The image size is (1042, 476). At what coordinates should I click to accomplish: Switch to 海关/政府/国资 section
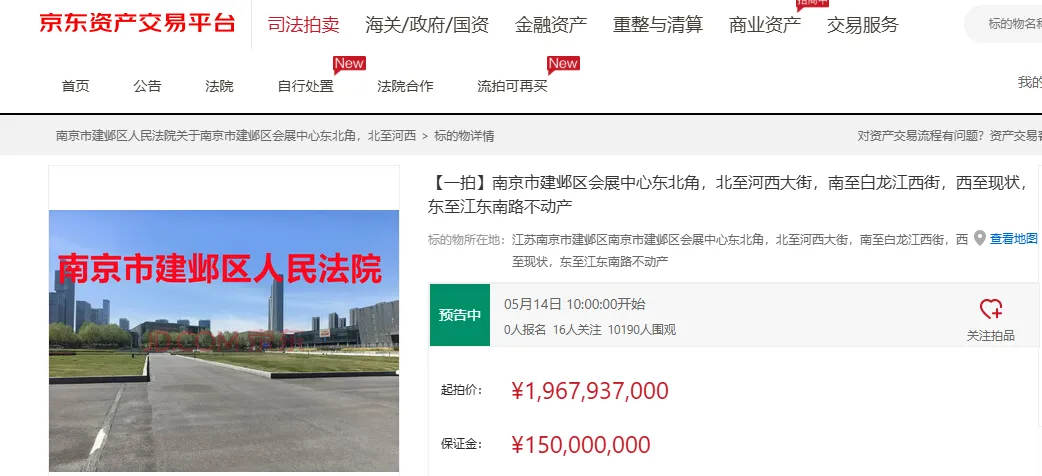pos(427,25)
